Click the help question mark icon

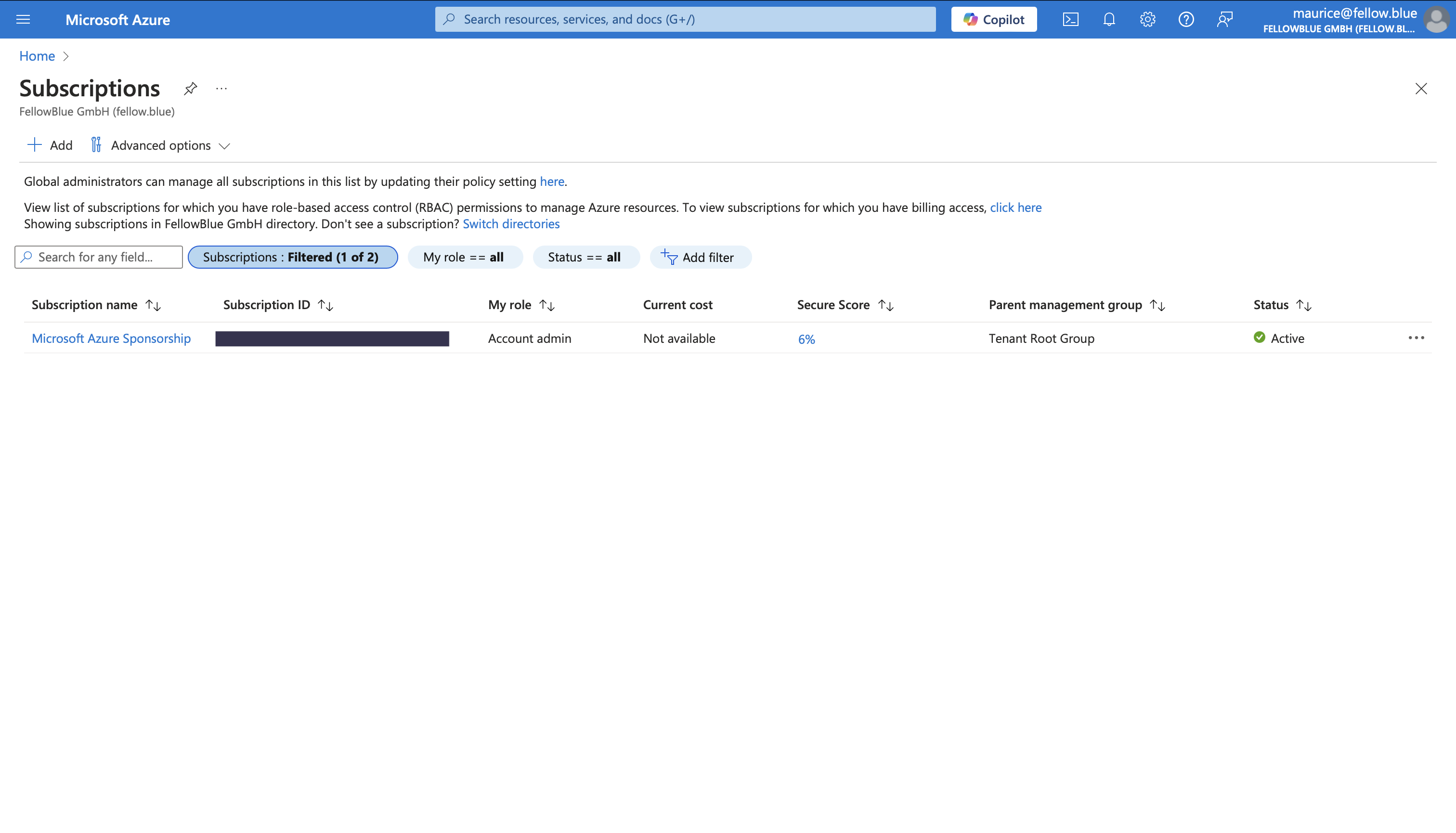[x=1186, y=19]
